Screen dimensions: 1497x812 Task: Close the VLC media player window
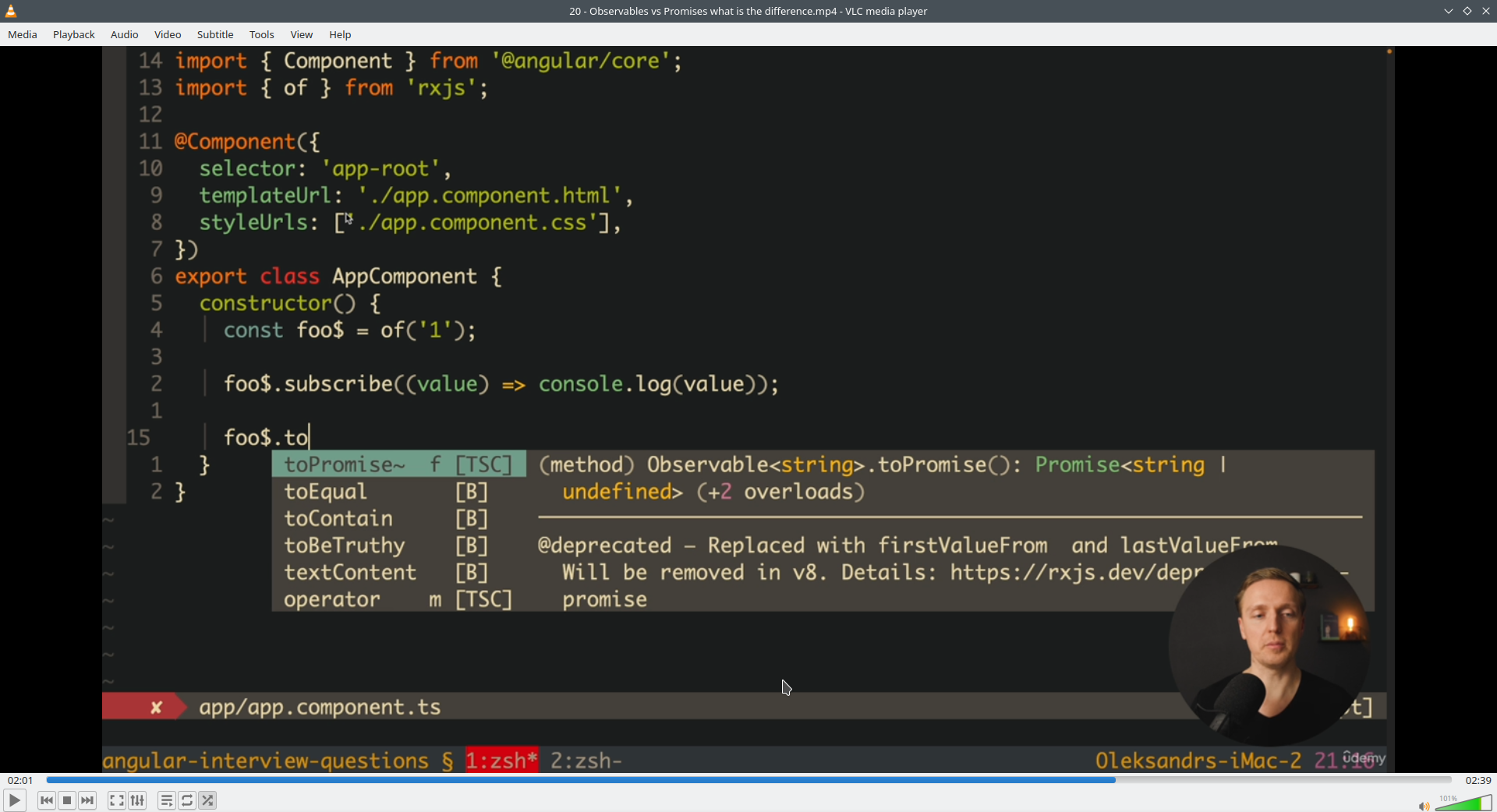point(1486,11)
